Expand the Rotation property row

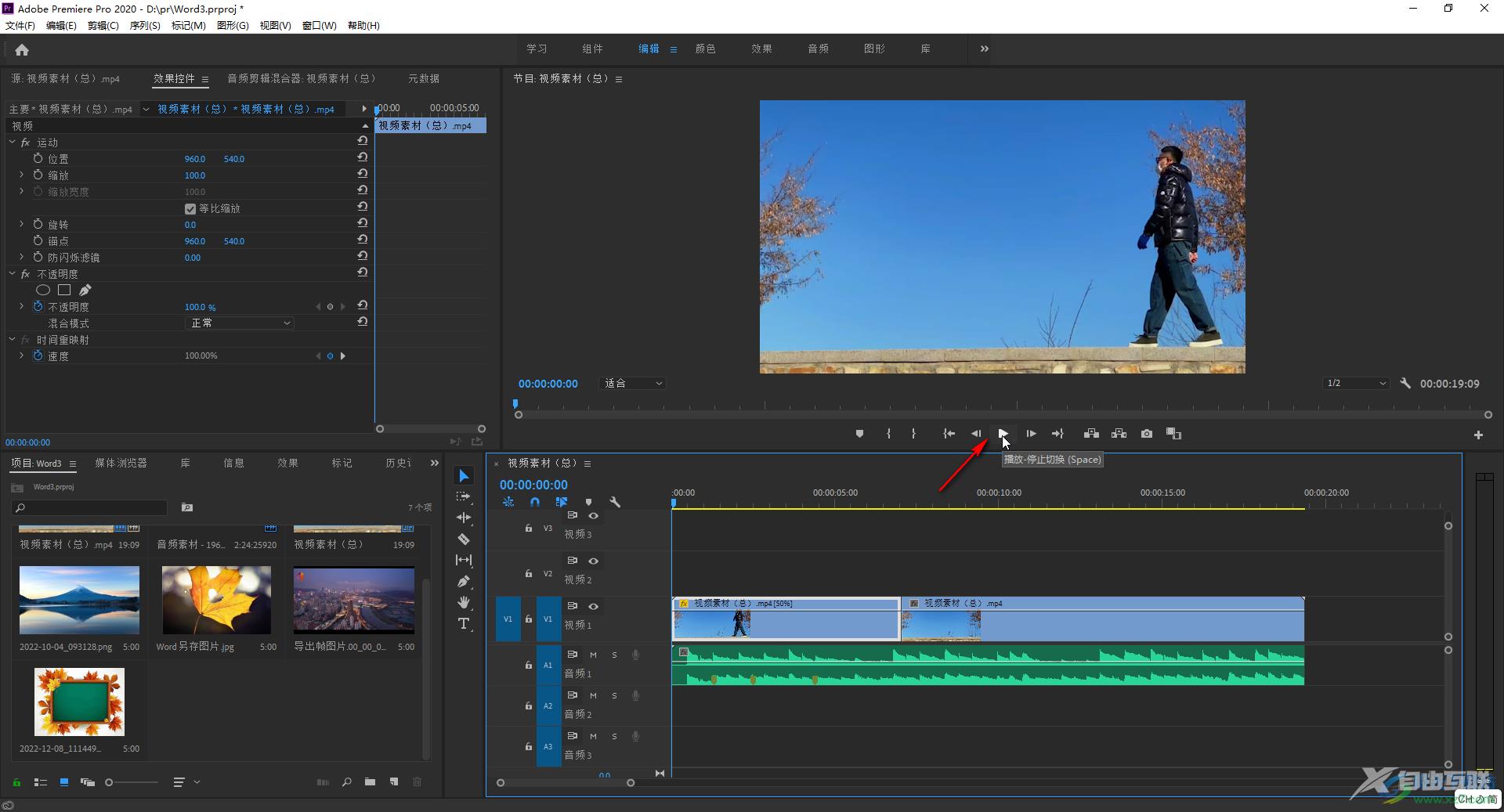tap(22, 224)
